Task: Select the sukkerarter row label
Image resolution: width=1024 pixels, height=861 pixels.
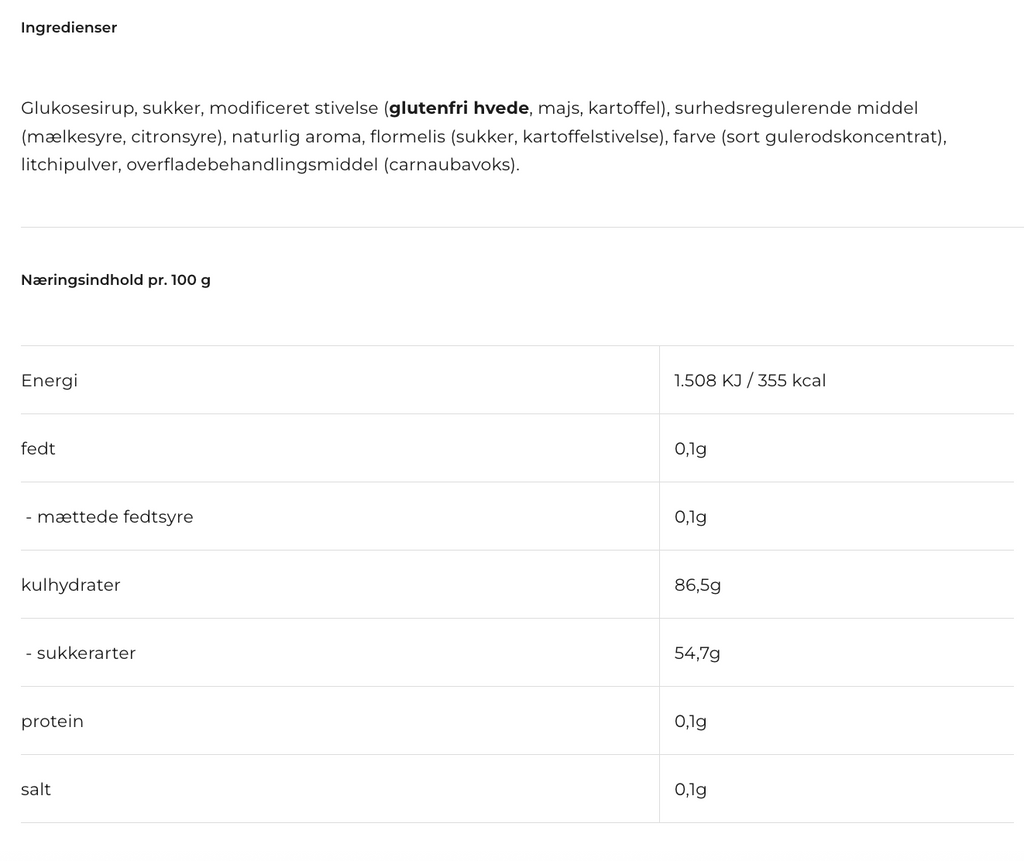Action: tap(80, 653)
